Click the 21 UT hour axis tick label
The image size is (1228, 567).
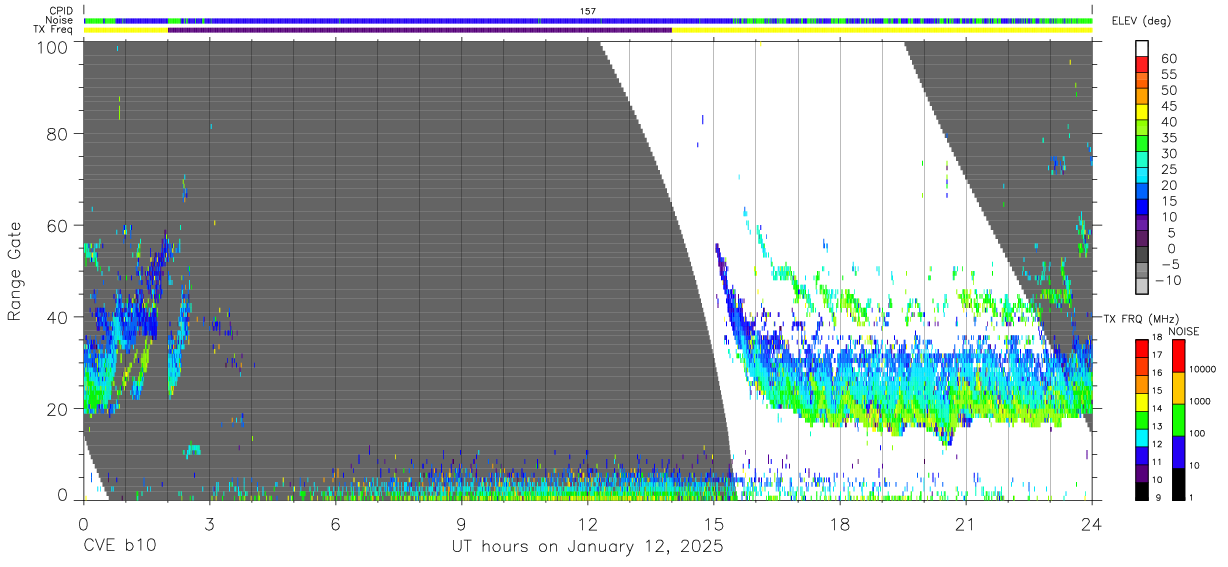point(966,524)
